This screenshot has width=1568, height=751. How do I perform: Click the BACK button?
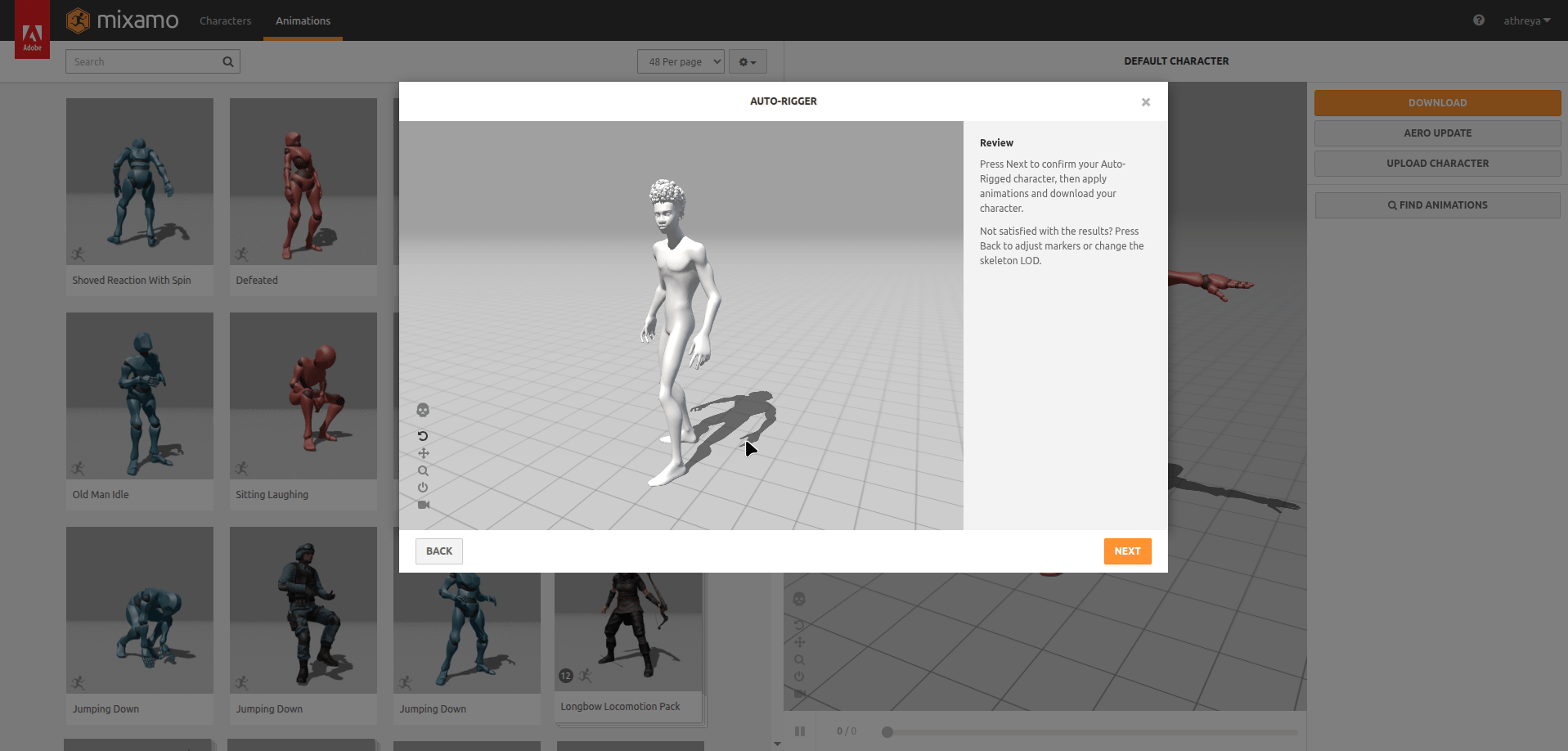click(x=439, y=551)
